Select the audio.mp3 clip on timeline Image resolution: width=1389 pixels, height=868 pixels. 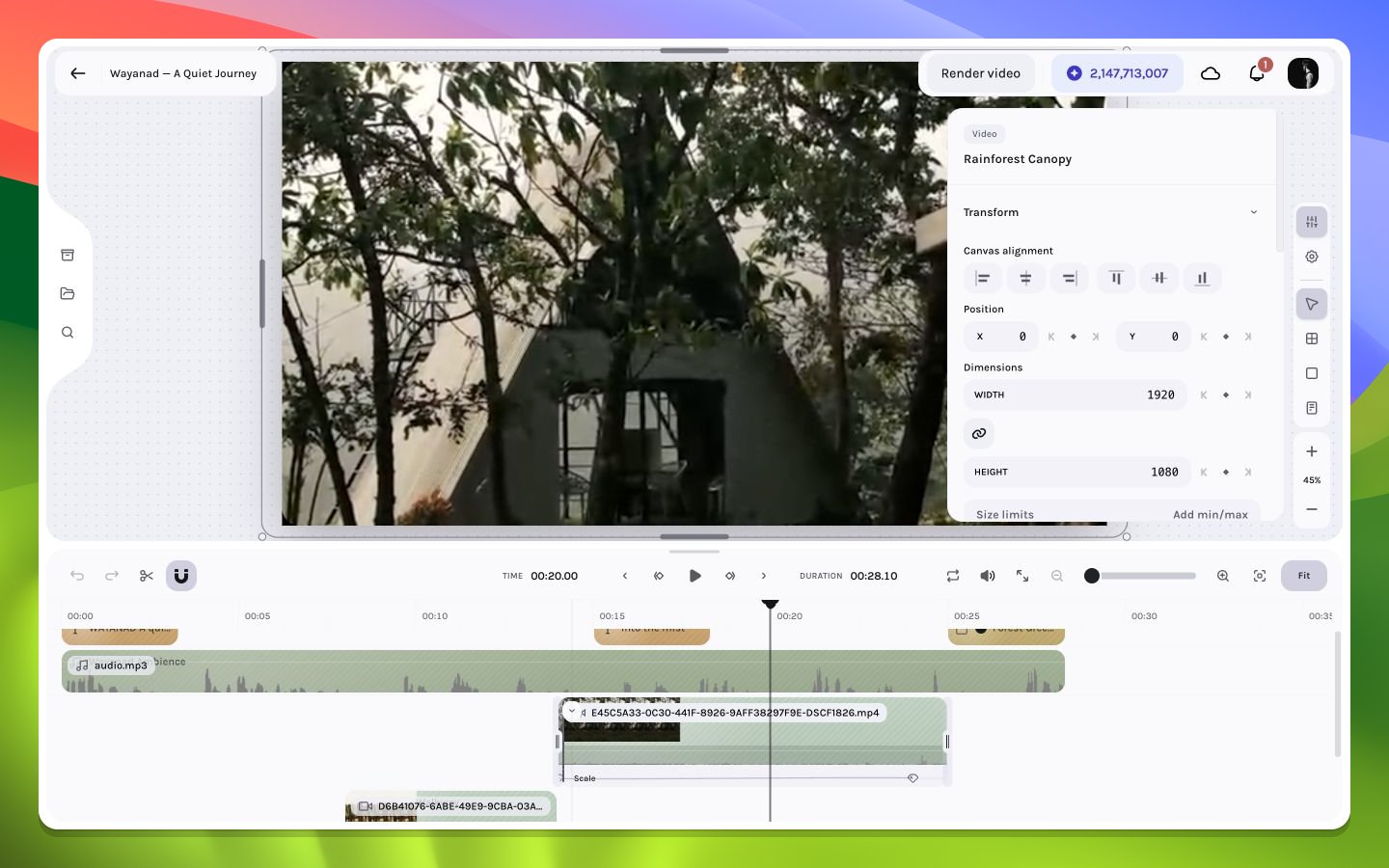point(563,671)
